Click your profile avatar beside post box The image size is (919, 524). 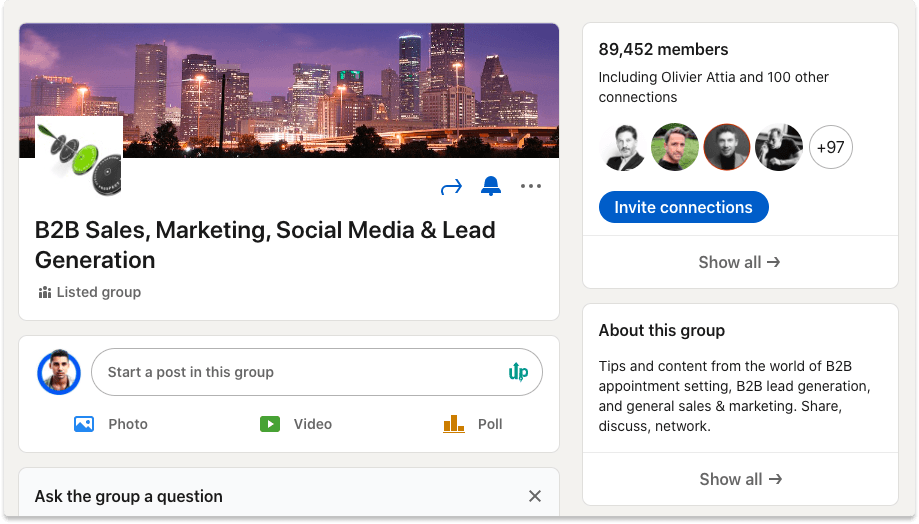pos(59,372)
